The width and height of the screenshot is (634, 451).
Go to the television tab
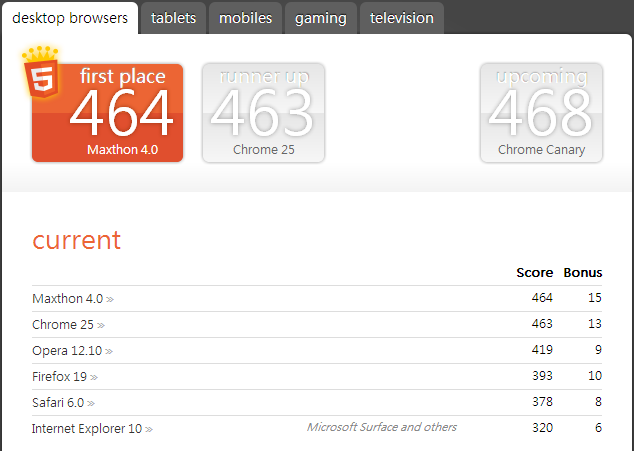401,18
